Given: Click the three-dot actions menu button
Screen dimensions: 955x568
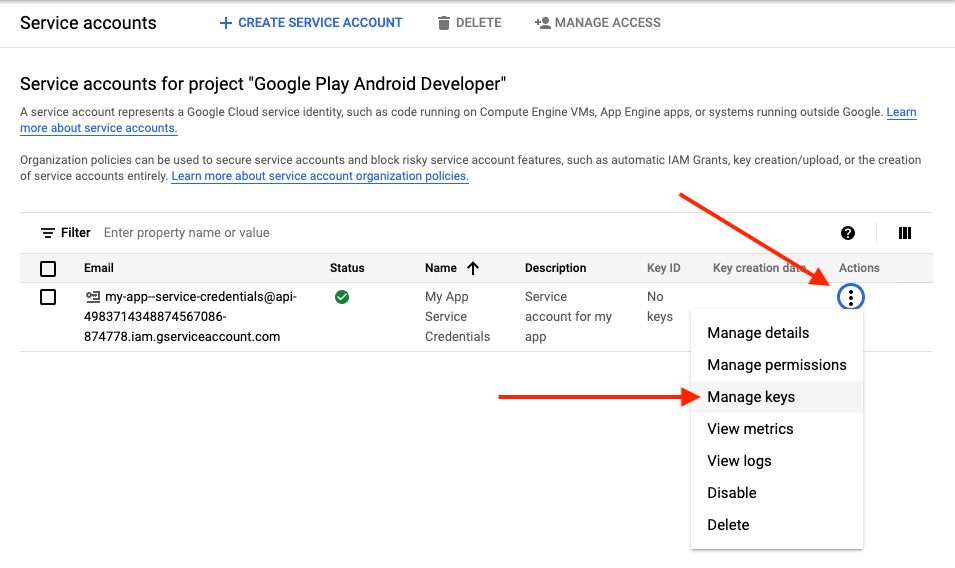Looking at the screenshot, I should click(x=850, y=297).
